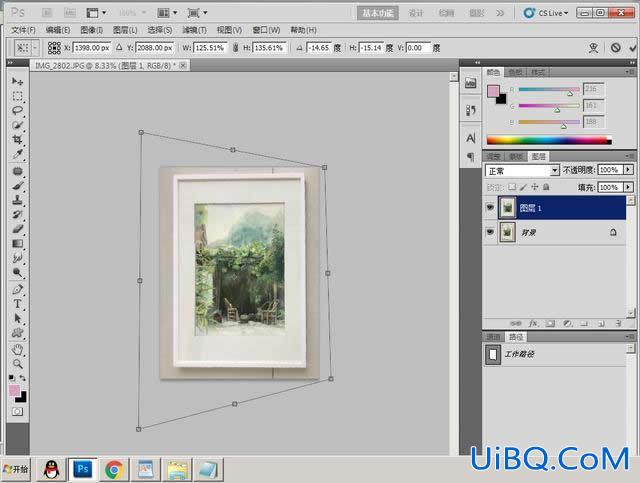Pick color from spectrum ramp

(549, 140)
